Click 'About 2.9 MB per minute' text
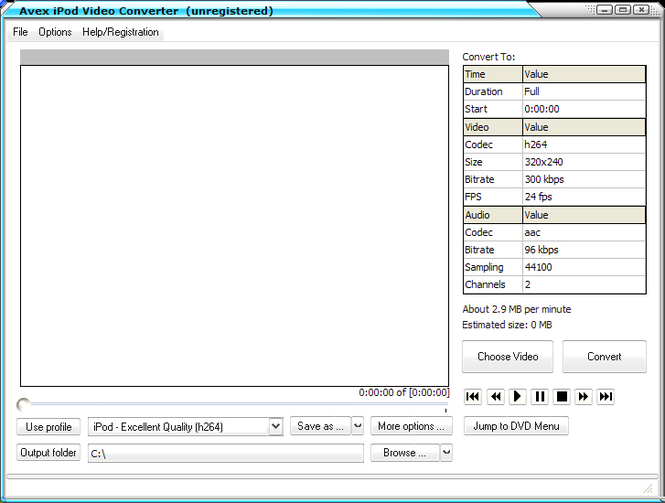The width and height of the screenshot is (665, 503). (x=517, y=309)
